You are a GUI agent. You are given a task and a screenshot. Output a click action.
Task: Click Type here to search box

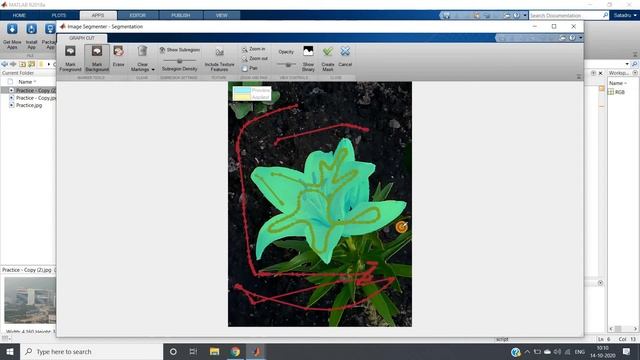(x=91, y=351)
